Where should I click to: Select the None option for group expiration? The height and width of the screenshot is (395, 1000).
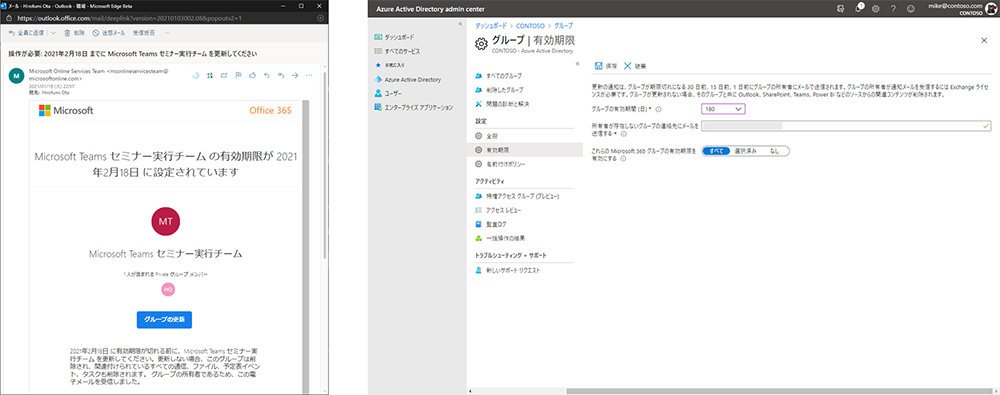pos(774,151)
